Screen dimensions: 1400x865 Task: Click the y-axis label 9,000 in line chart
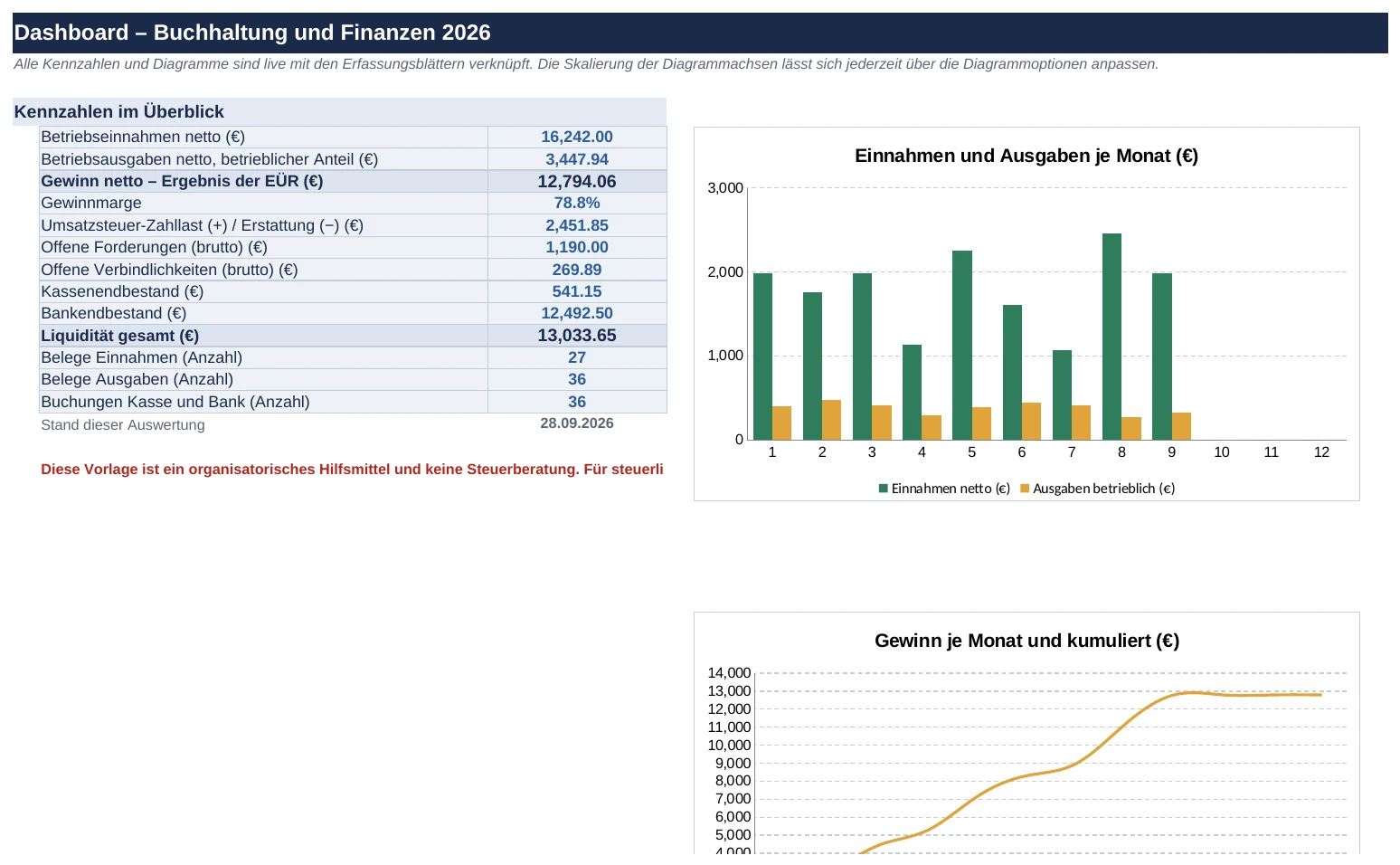[733, 764]
